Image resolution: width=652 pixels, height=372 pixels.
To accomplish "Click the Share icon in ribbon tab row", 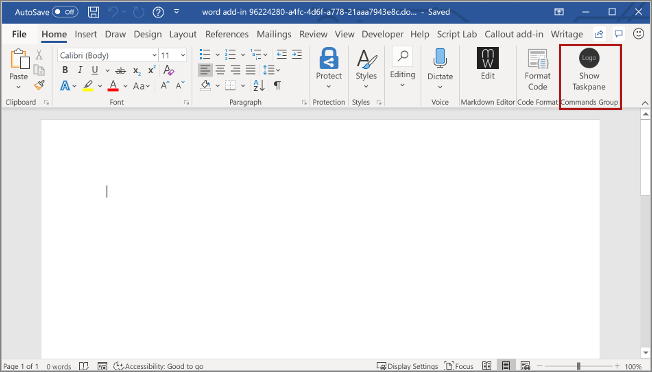I will click(599, 34).
